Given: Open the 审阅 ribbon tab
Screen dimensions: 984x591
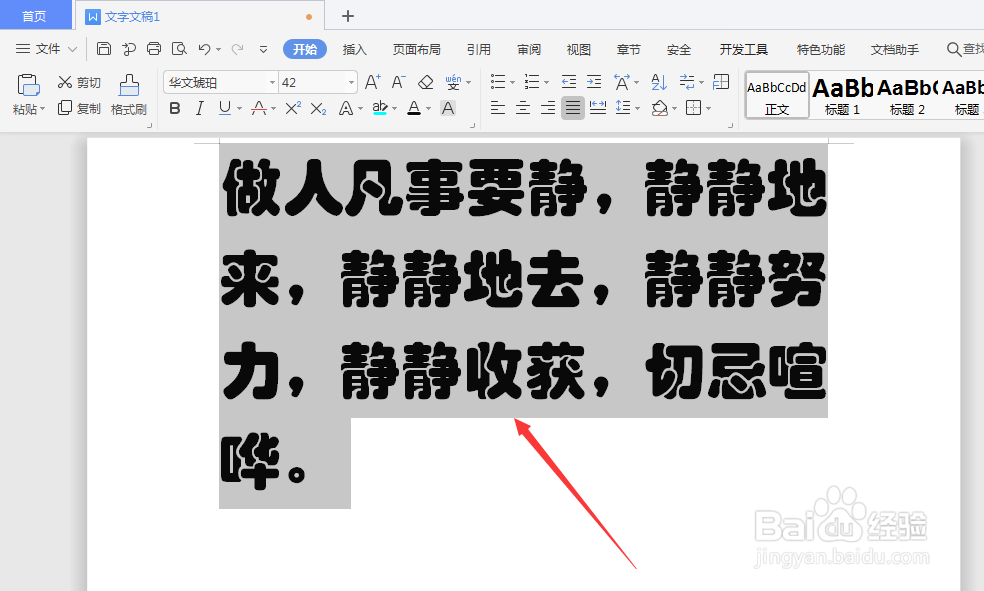Looking at the screenshot, I should pos(529,50).
